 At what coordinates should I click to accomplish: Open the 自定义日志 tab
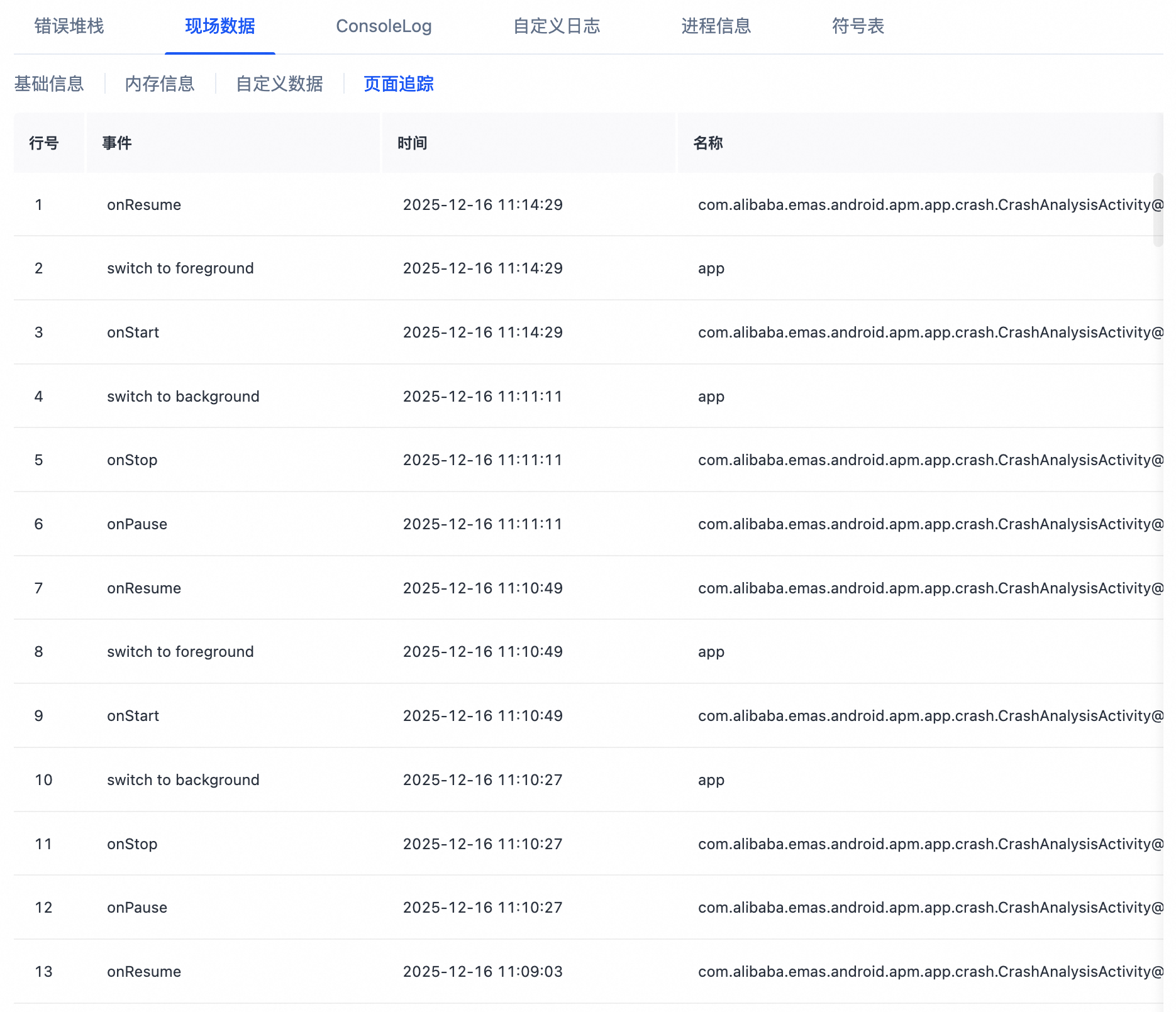pos(557,26)
